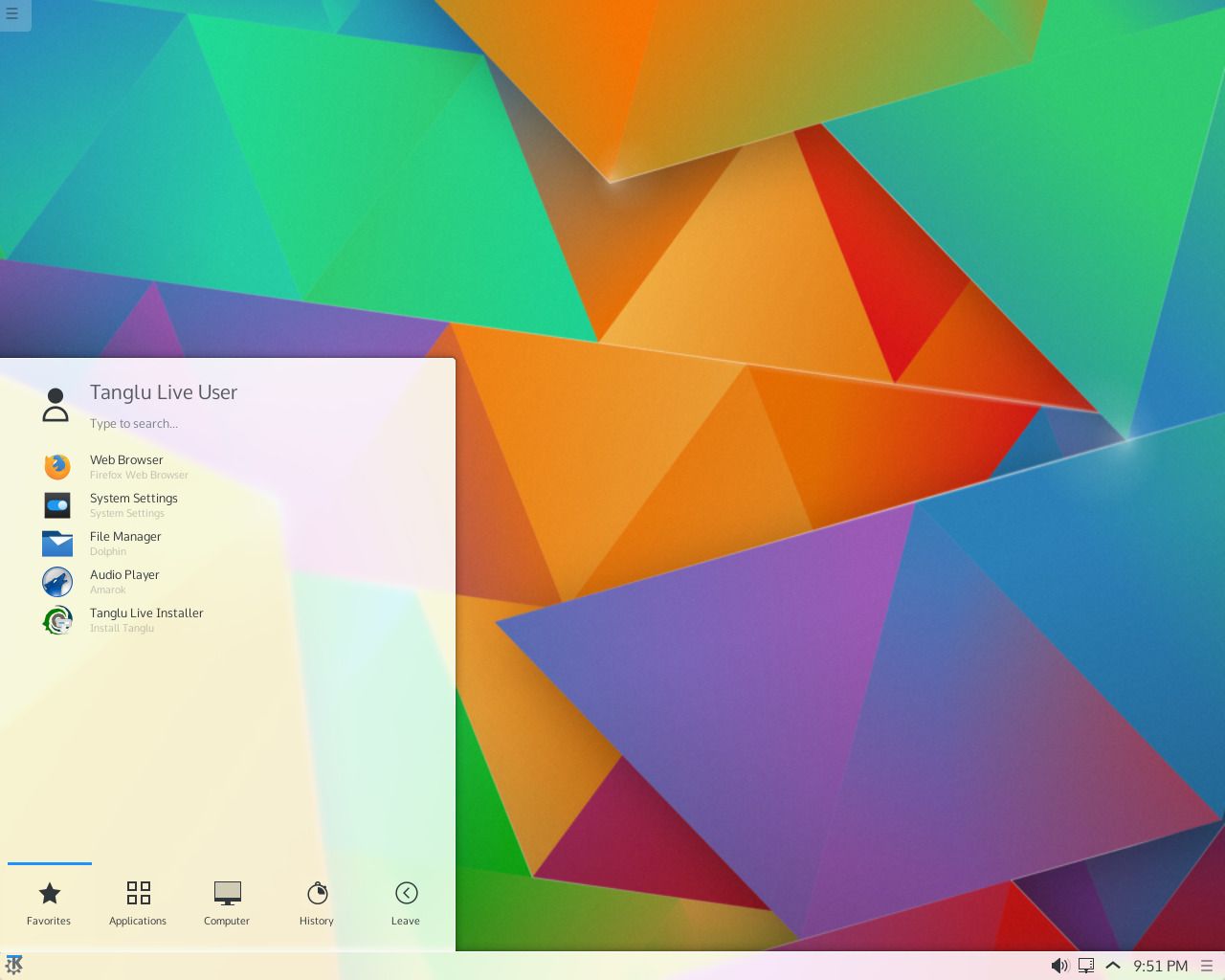Open System Settings from favorites

[134, 504]
